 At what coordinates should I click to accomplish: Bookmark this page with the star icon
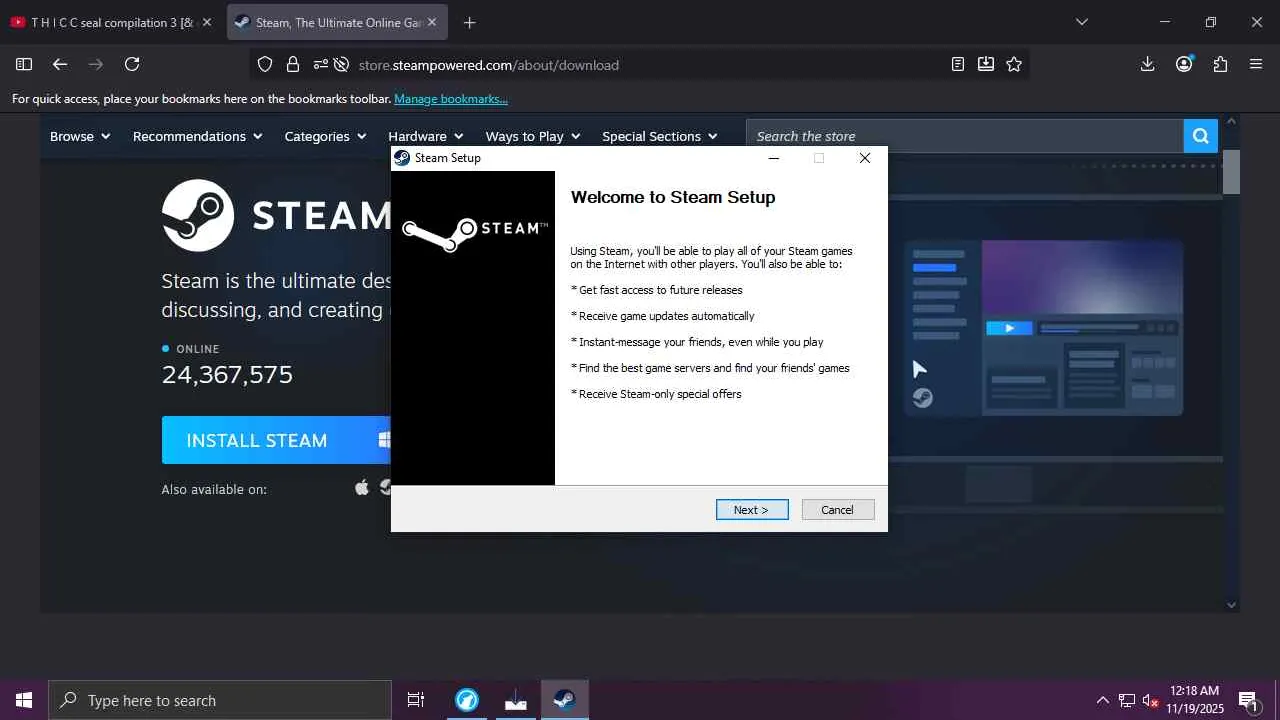click(1014, 64)
